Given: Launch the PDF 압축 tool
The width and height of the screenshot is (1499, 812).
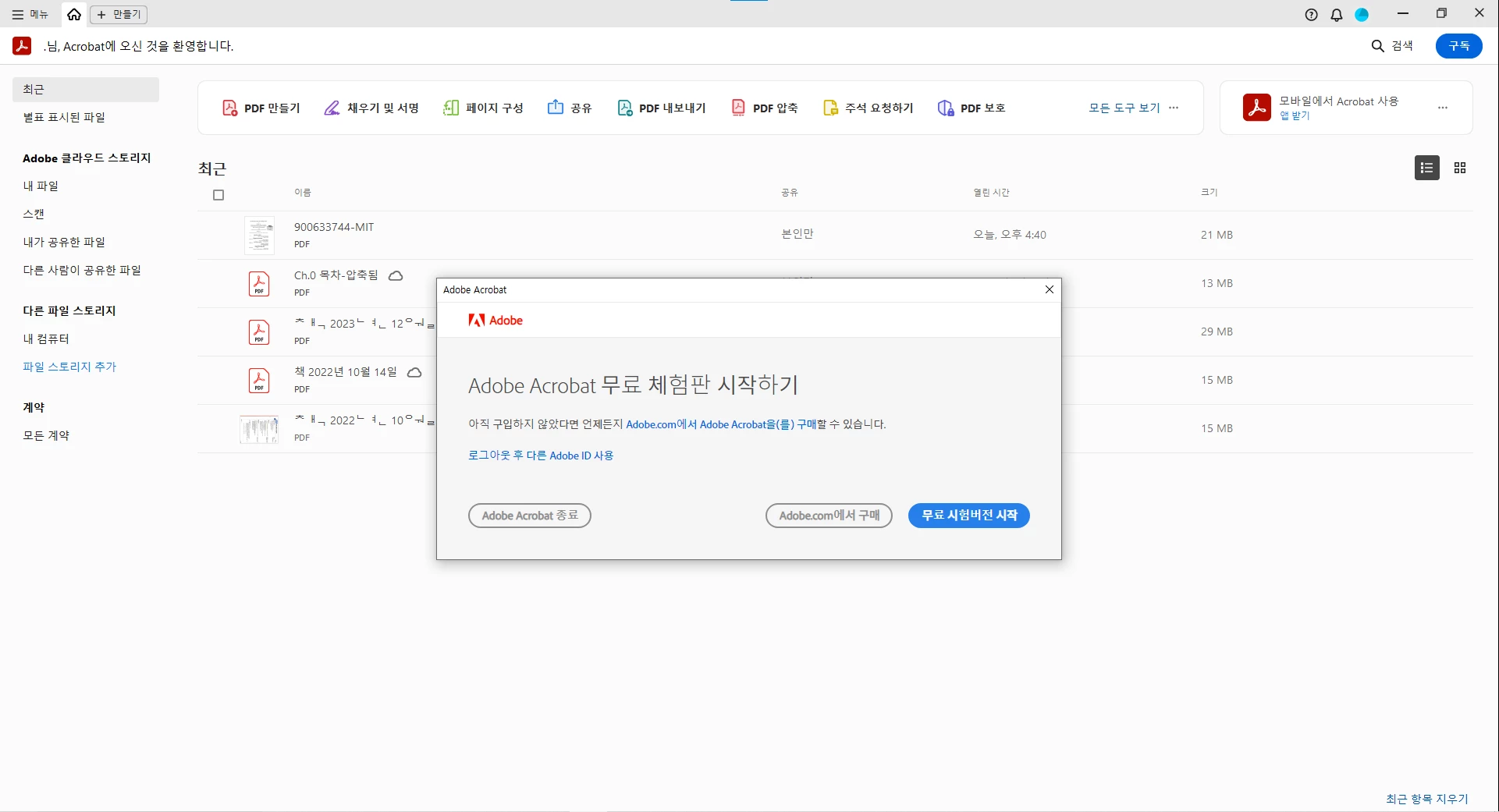Looking at the screenshot, I should [x=765, y=108].
